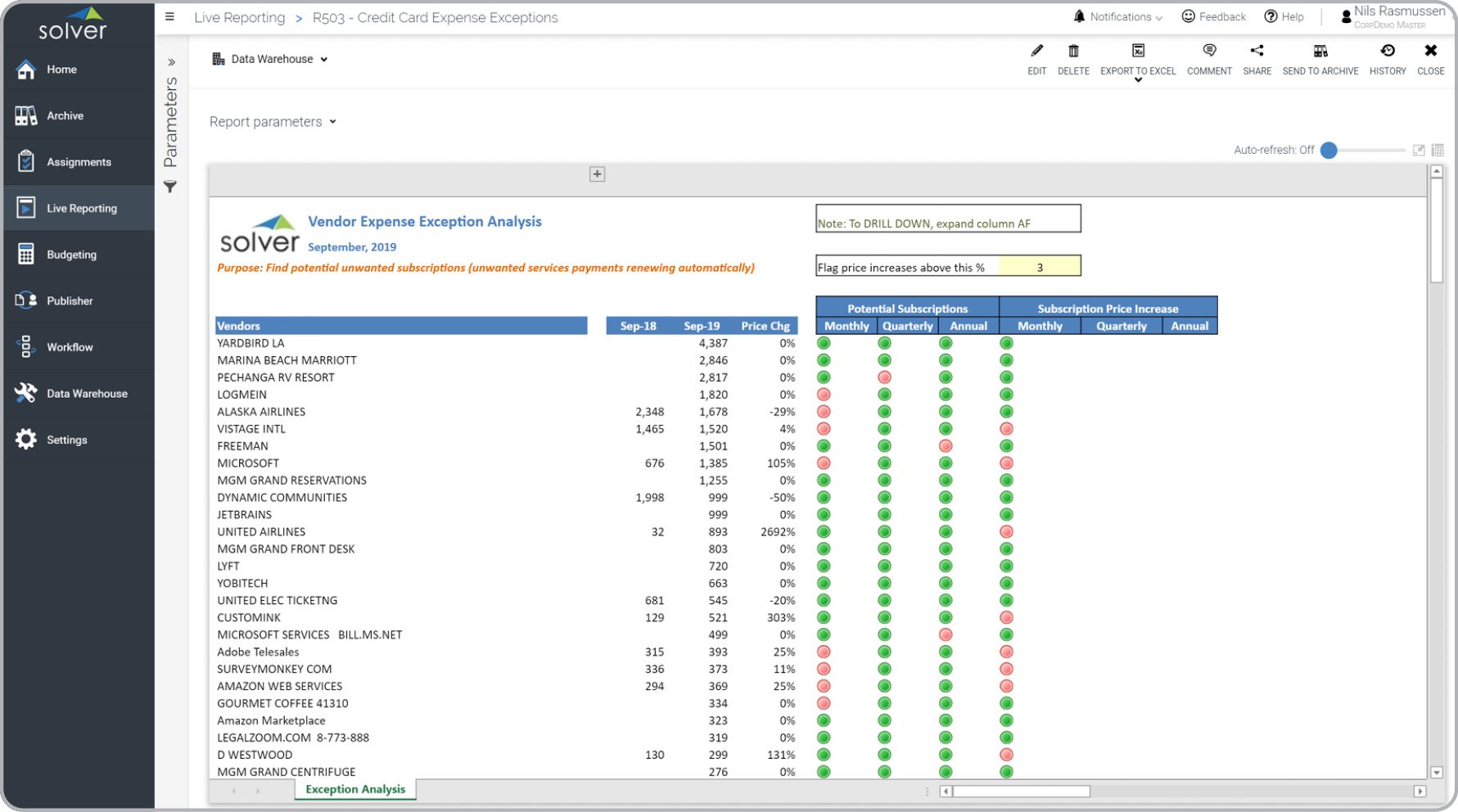This screenshot has height=812, width=1458.
Task: Open Budgeting module
Action: pyautogui.click(x=77, y=255)
